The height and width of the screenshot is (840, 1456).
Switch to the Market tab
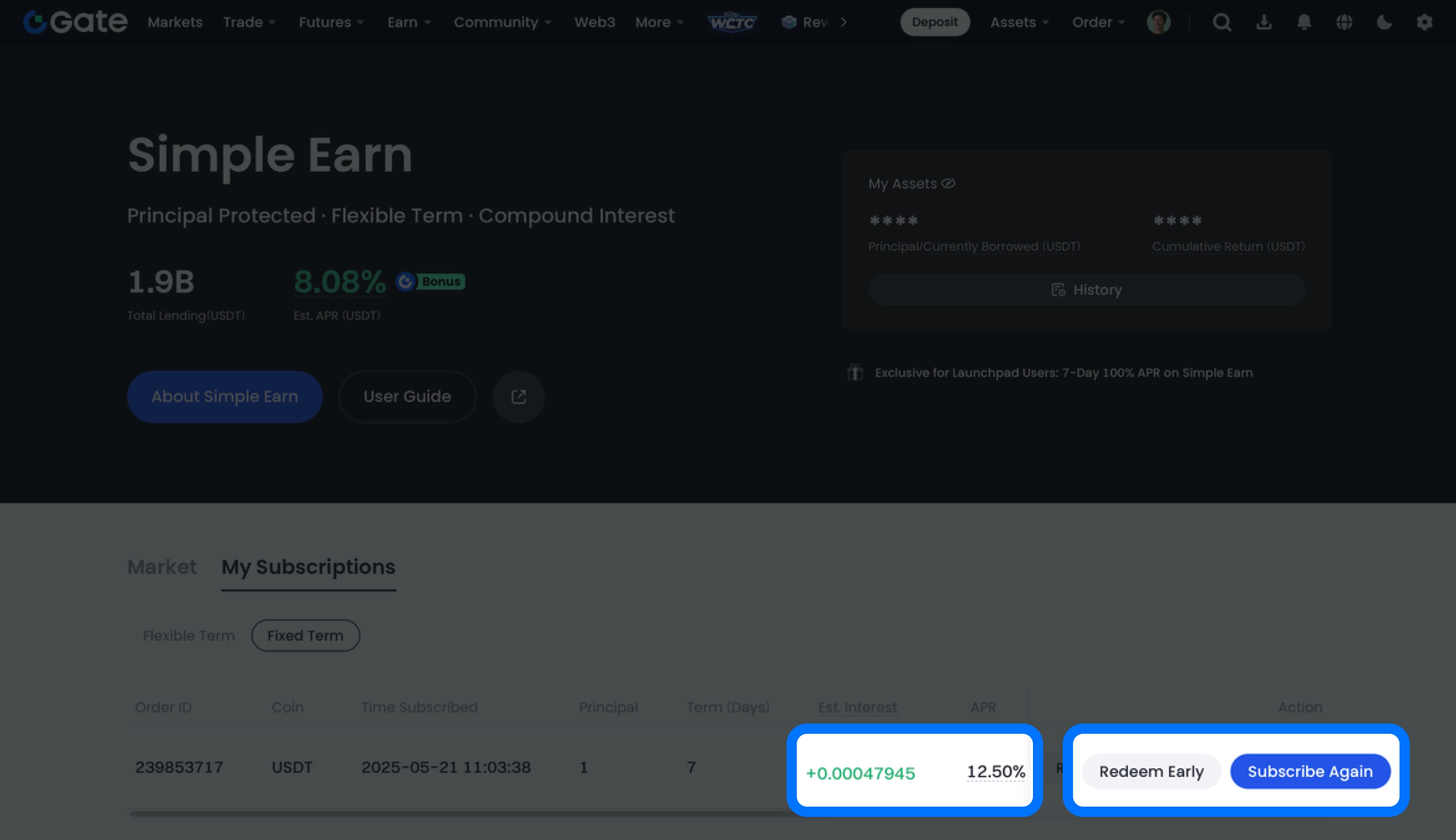[x=162, y=566]
